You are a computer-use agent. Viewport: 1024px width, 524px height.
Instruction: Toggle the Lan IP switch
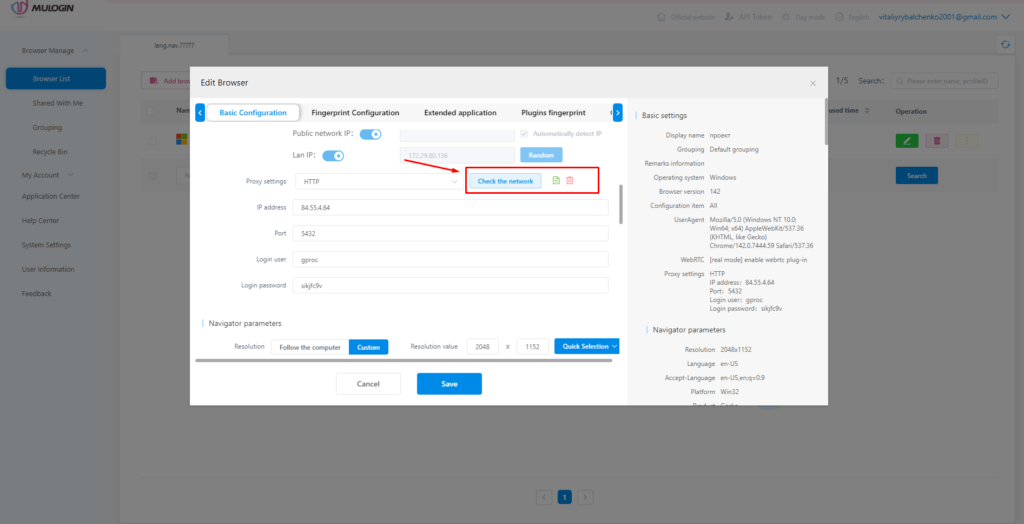[333, 155]
